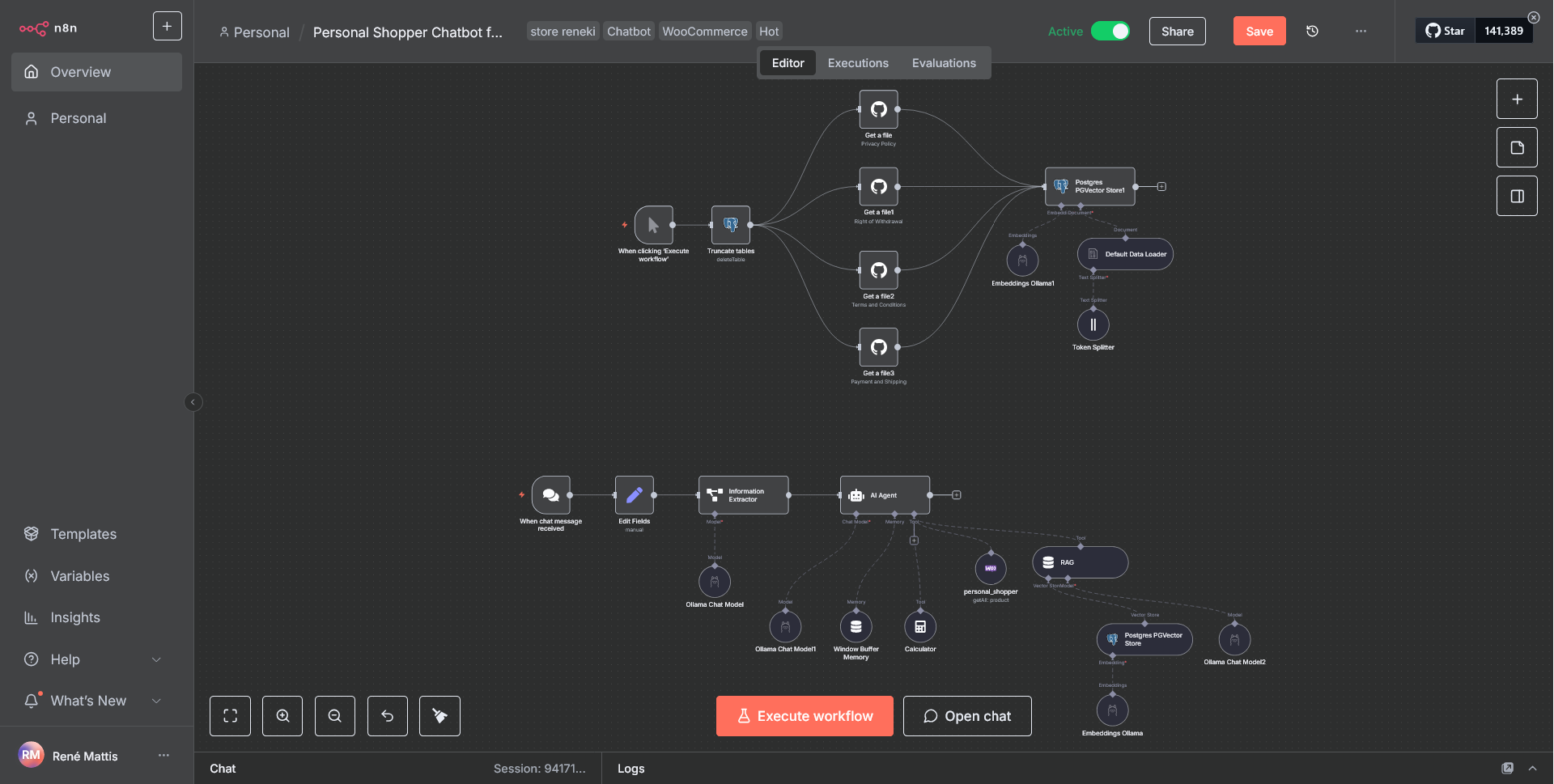Select the Calculator tool node

coord(920,627)
